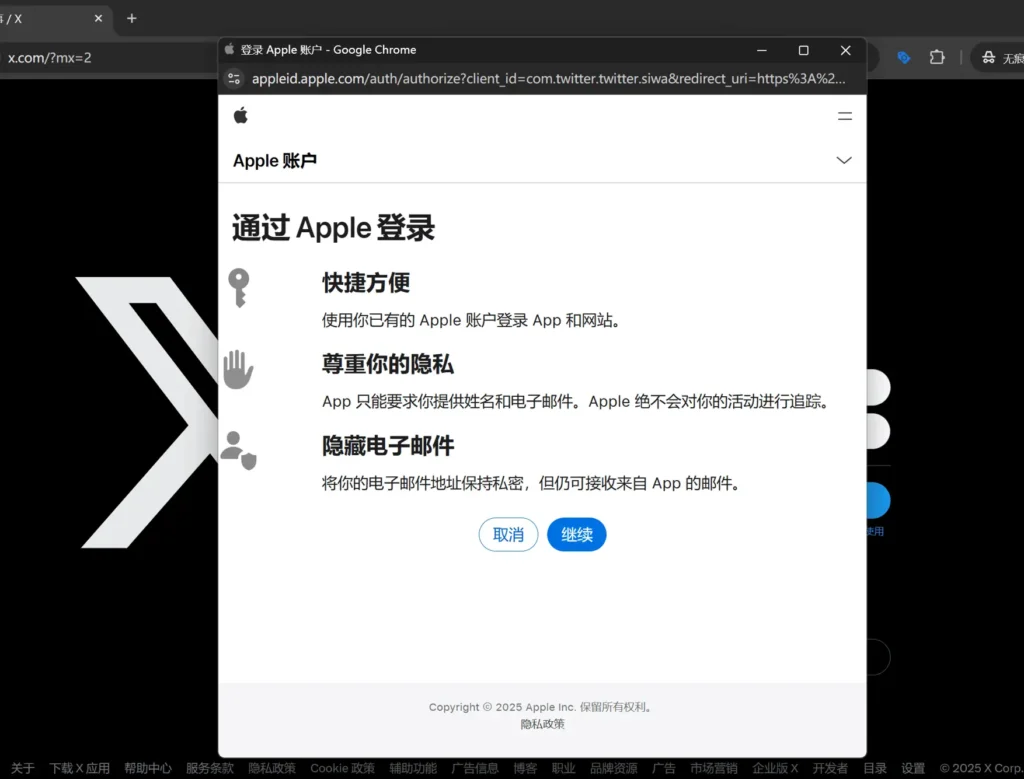Open 设置 link in the X footer
Screen dimensions: 1024x779
pos(913,769)
